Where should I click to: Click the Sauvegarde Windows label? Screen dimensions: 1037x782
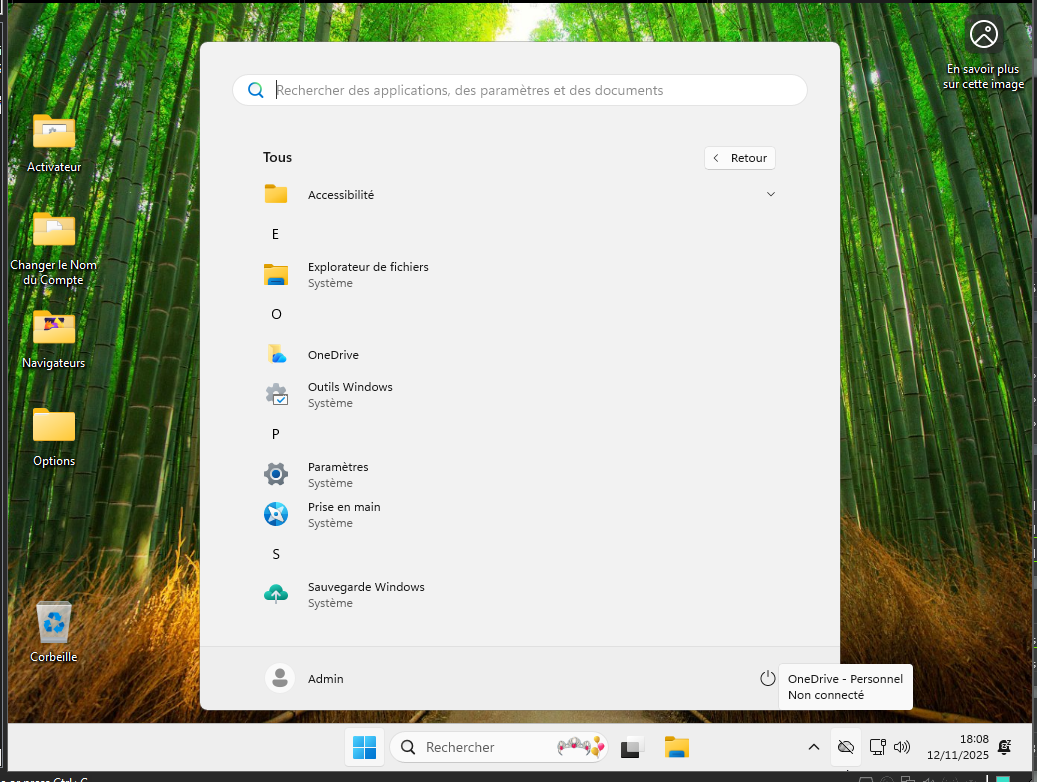[366, 587]
